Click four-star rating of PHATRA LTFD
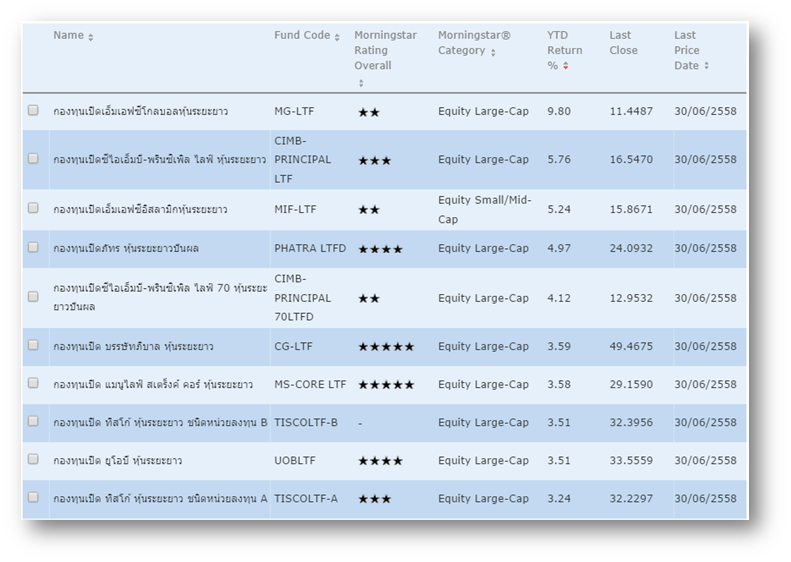Screen dimensions: 791x562 380,249
